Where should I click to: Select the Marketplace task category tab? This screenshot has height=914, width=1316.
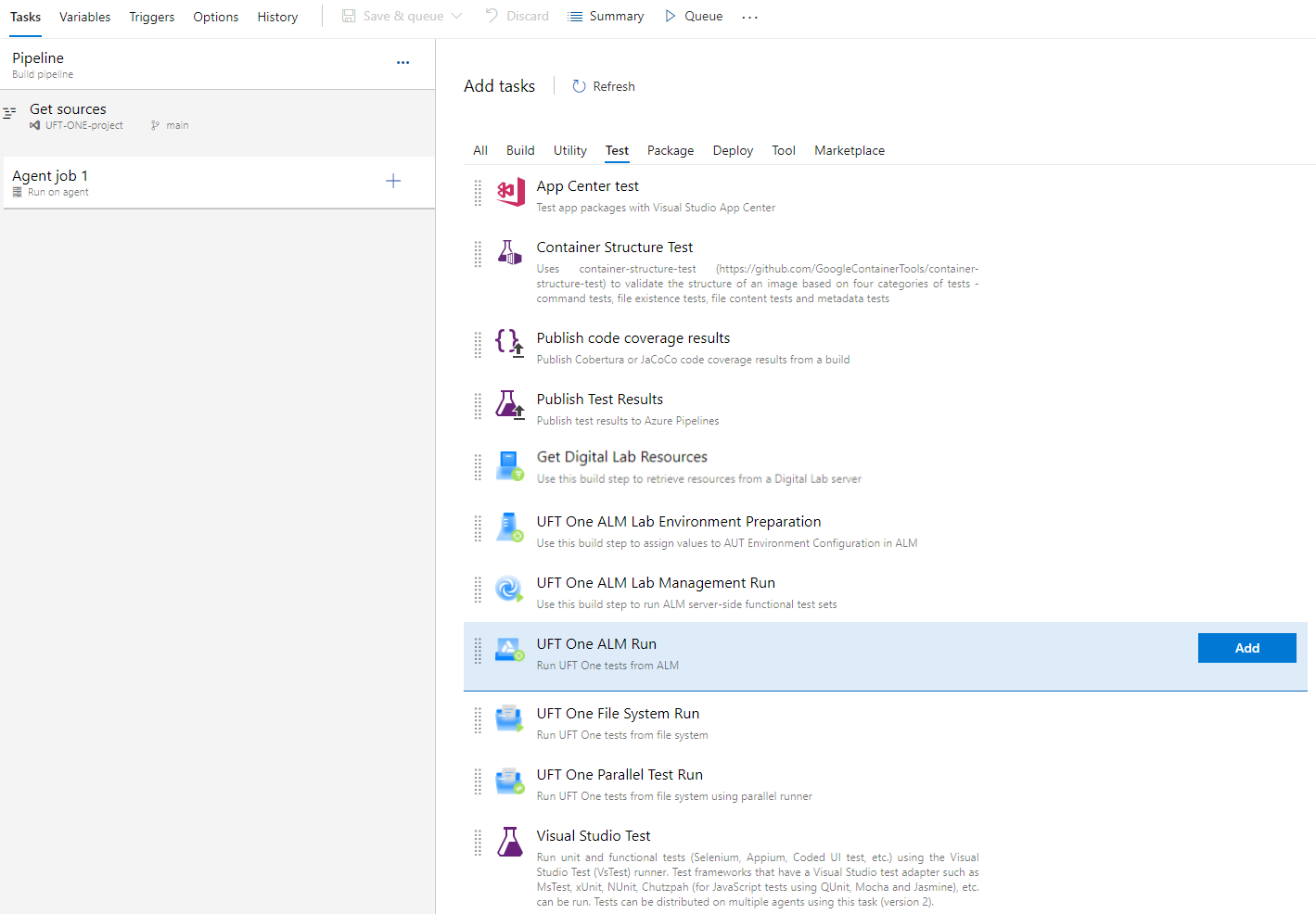coord(849,150)
